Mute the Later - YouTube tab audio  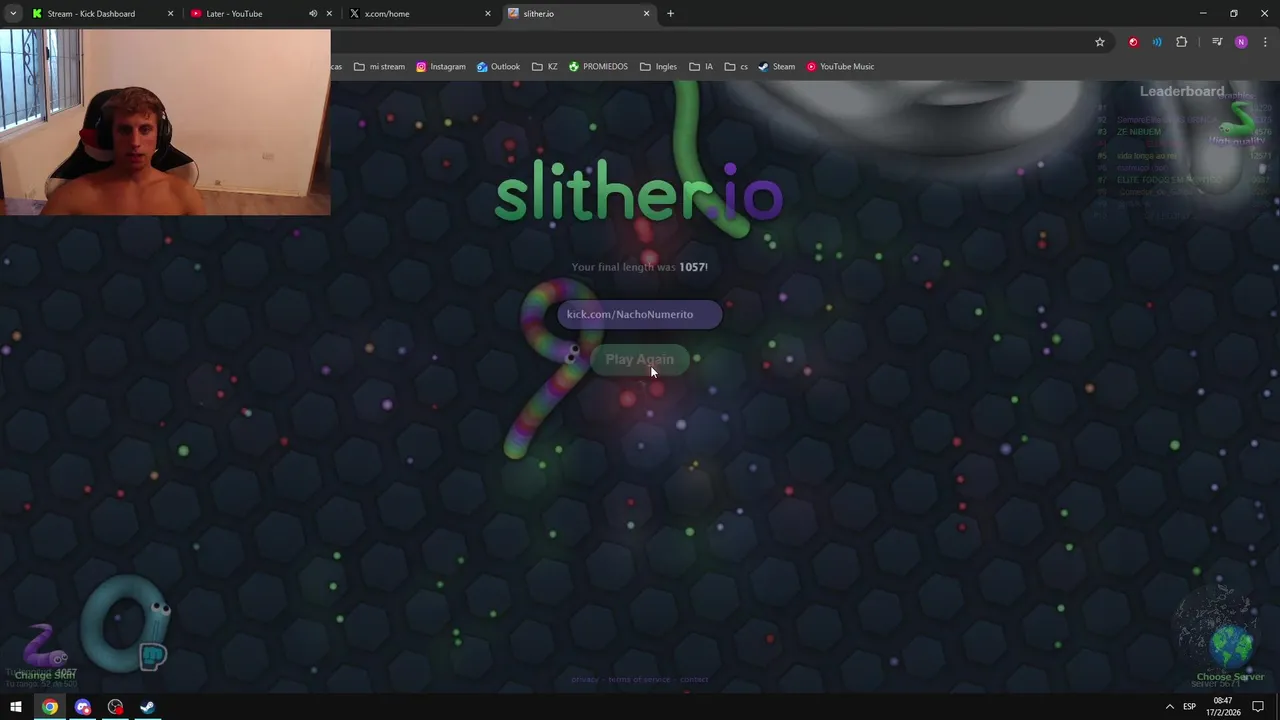click(x=313, y=14)
